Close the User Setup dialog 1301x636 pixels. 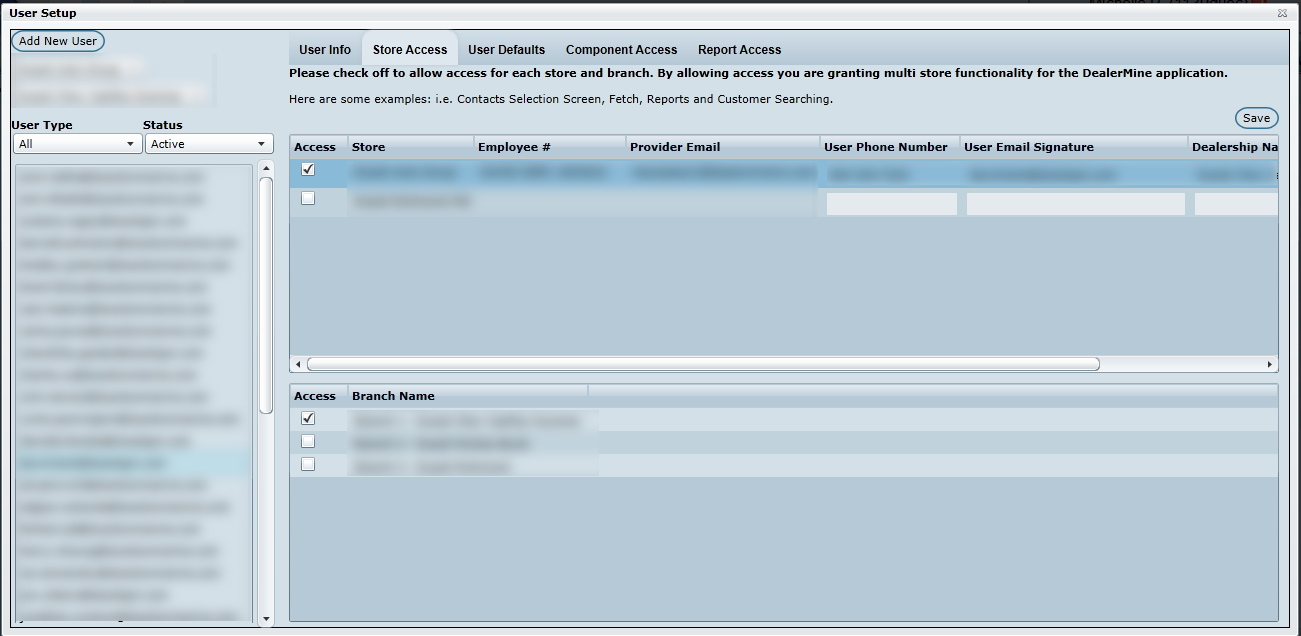(1282, 14)
